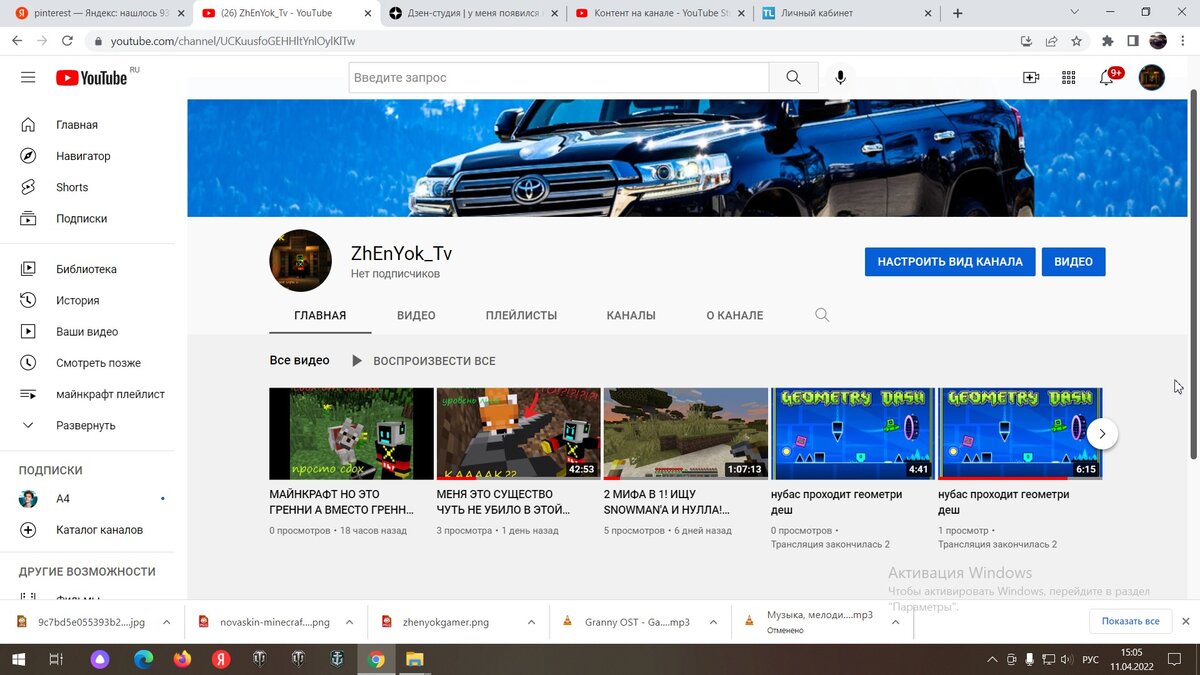Show next videos with carousel arrow
This screenshot has height=675, width=1200.
[x=1102, y=434]
